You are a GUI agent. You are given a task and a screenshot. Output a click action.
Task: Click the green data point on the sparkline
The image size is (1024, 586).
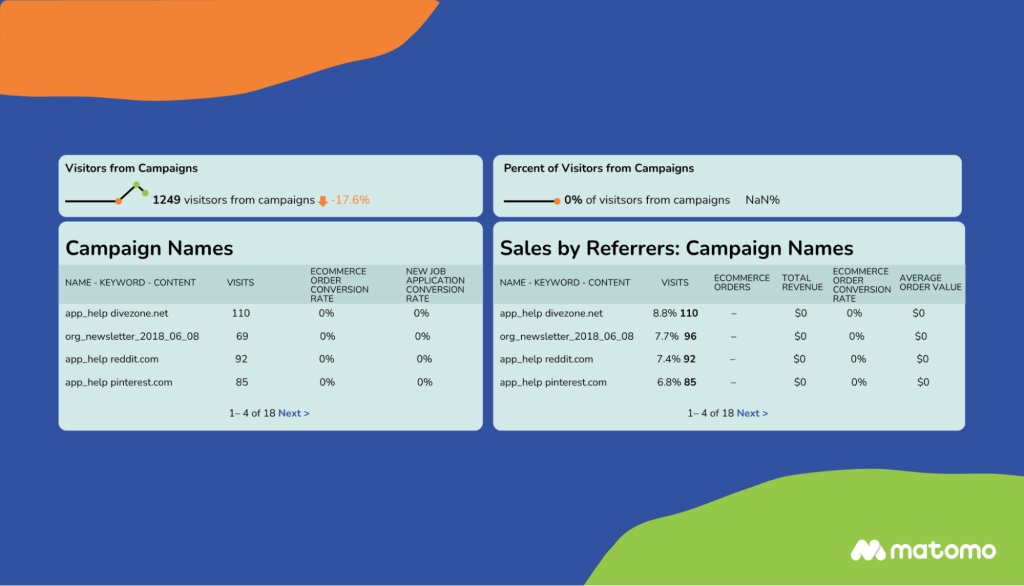click(x=146, y=193)
